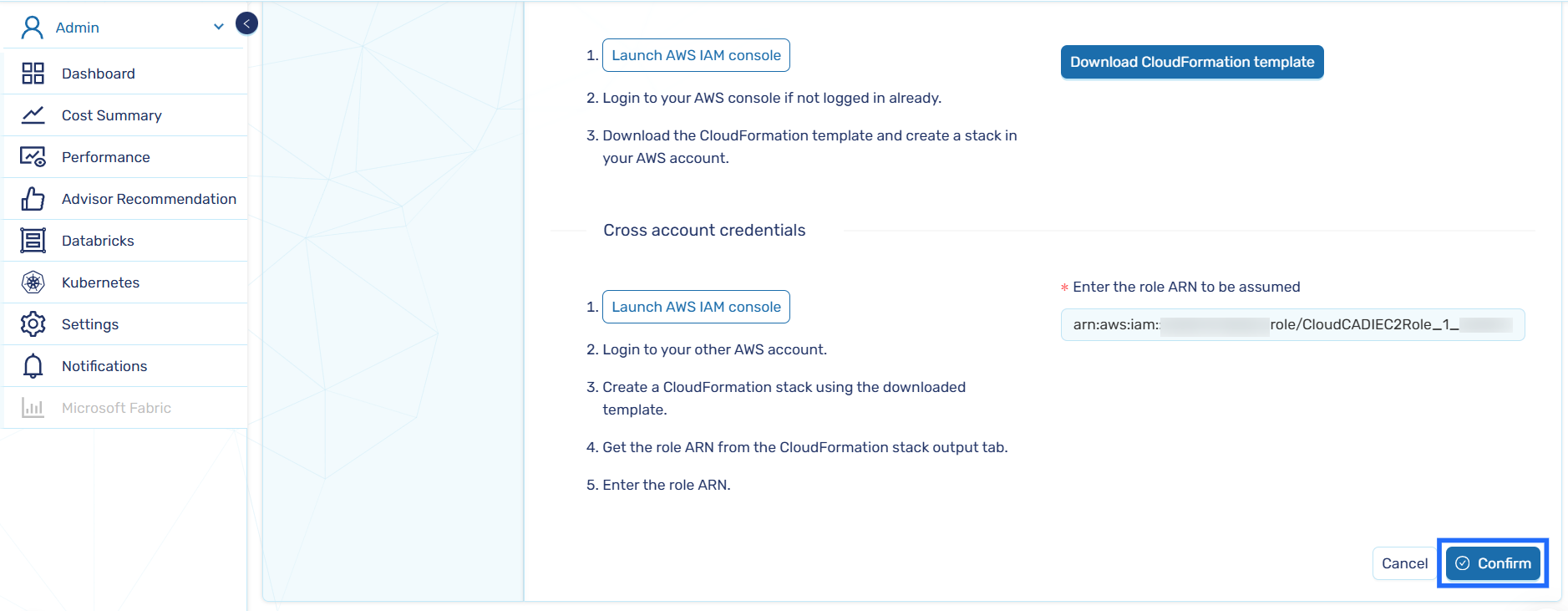Expand the Admin dropdown chevron
Image resolution: width=1568 pixels, height=611 pixels.
click(219, 27)
